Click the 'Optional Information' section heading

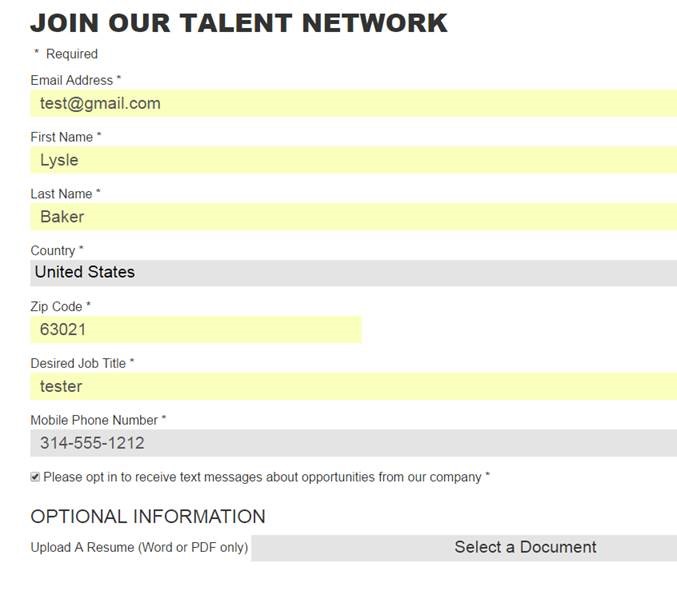148,517
